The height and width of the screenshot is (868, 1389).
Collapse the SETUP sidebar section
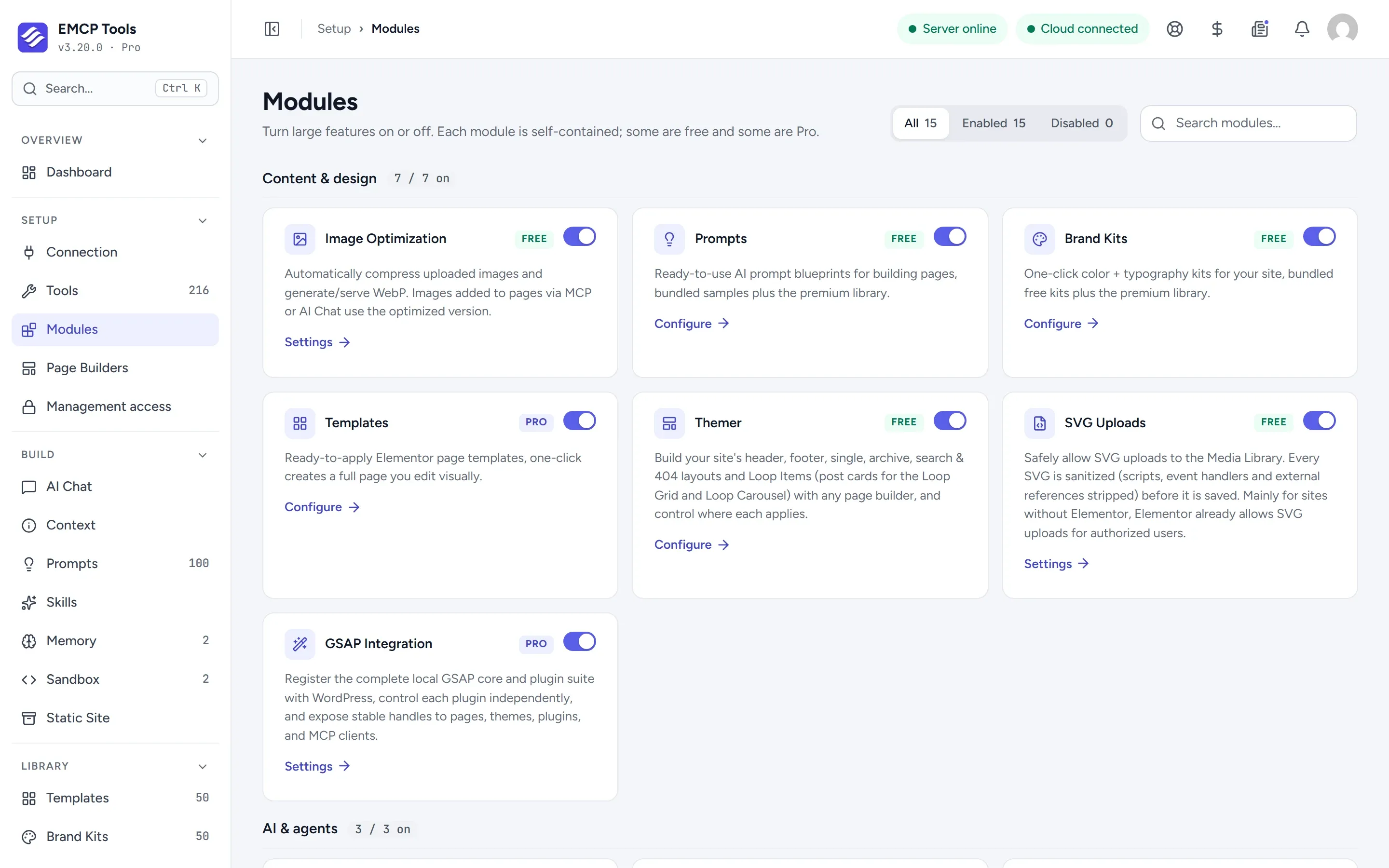click(202, 220)
